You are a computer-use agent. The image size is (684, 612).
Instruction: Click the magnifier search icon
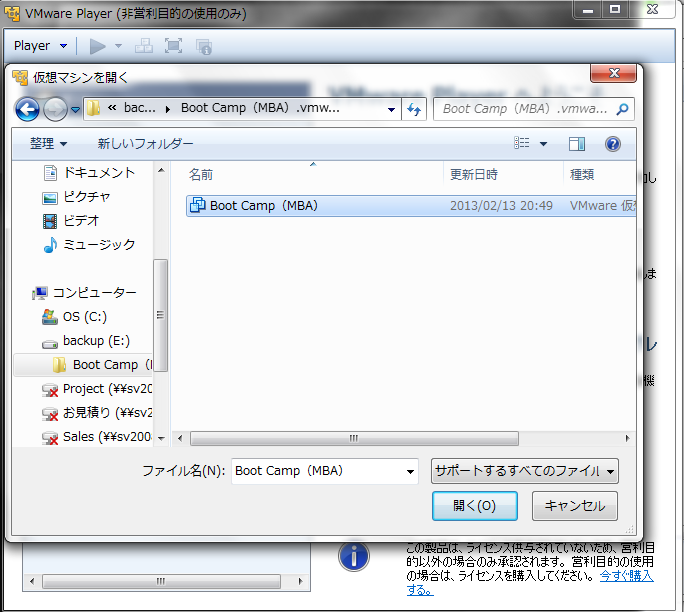[x=622, y=109]
